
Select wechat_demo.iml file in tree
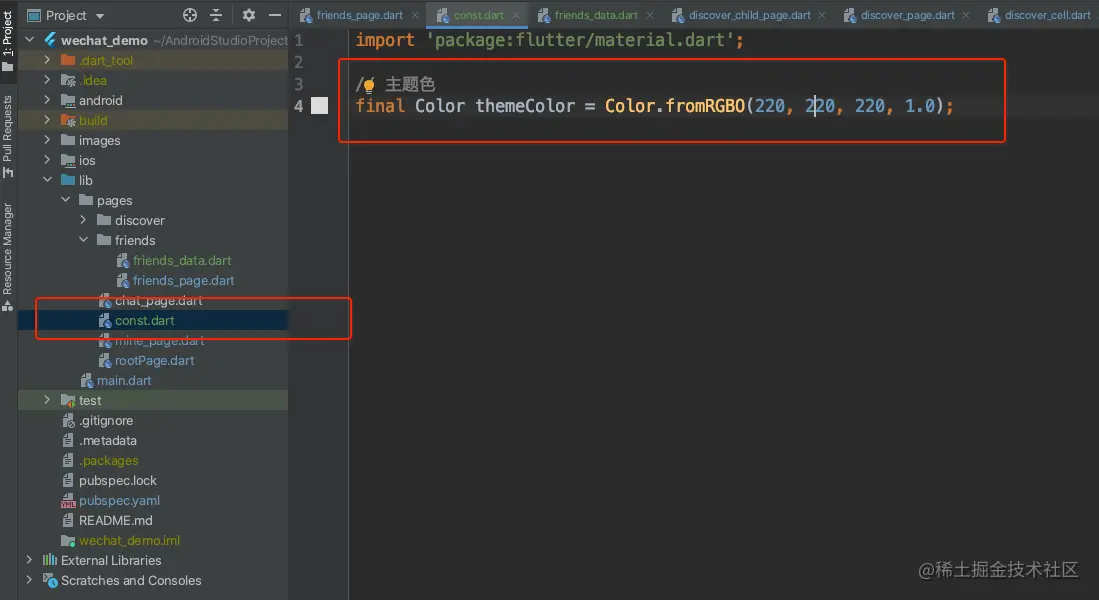click(129, 540)
